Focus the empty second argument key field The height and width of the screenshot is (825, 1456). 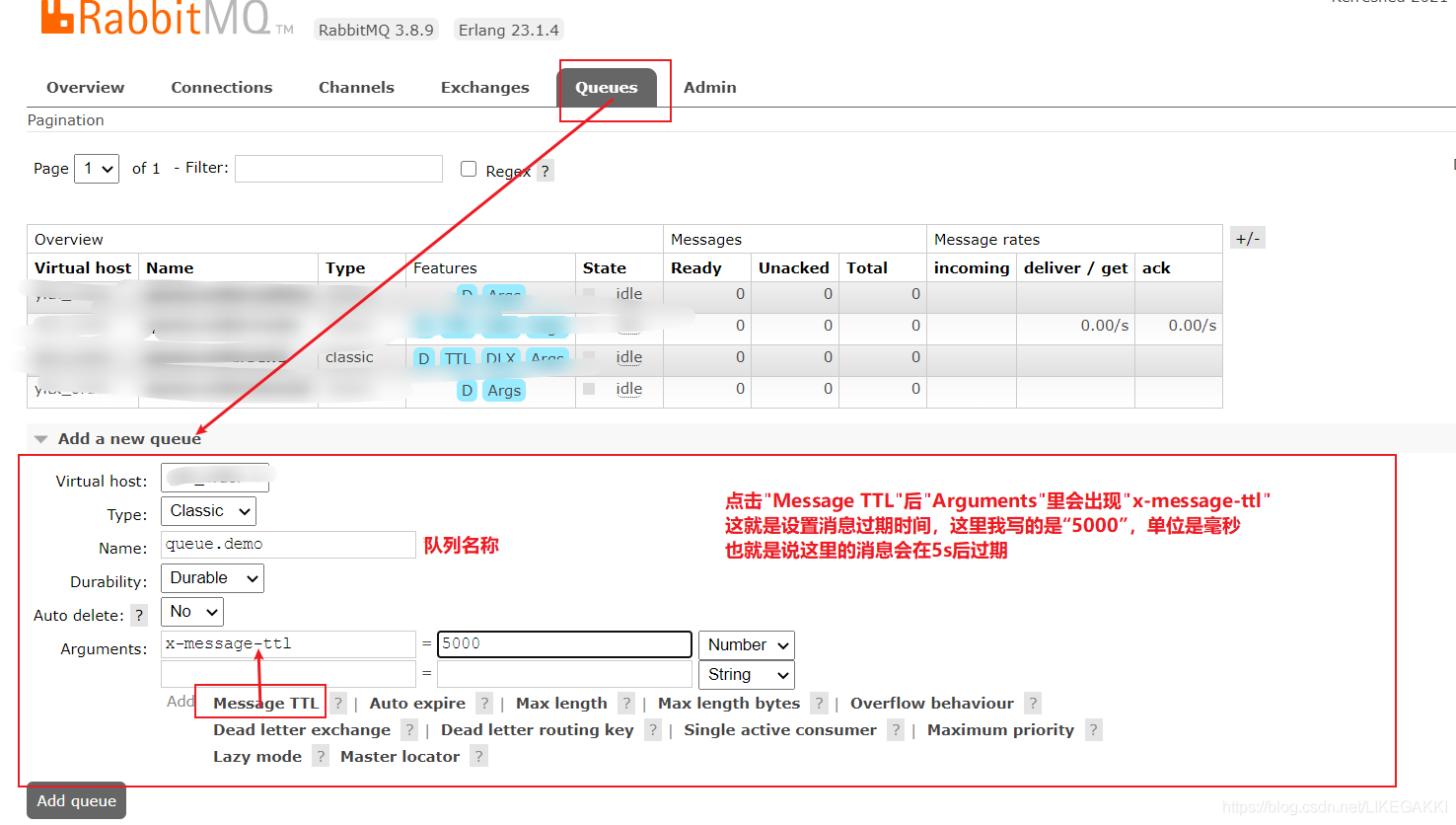click(x=288, y=674)
